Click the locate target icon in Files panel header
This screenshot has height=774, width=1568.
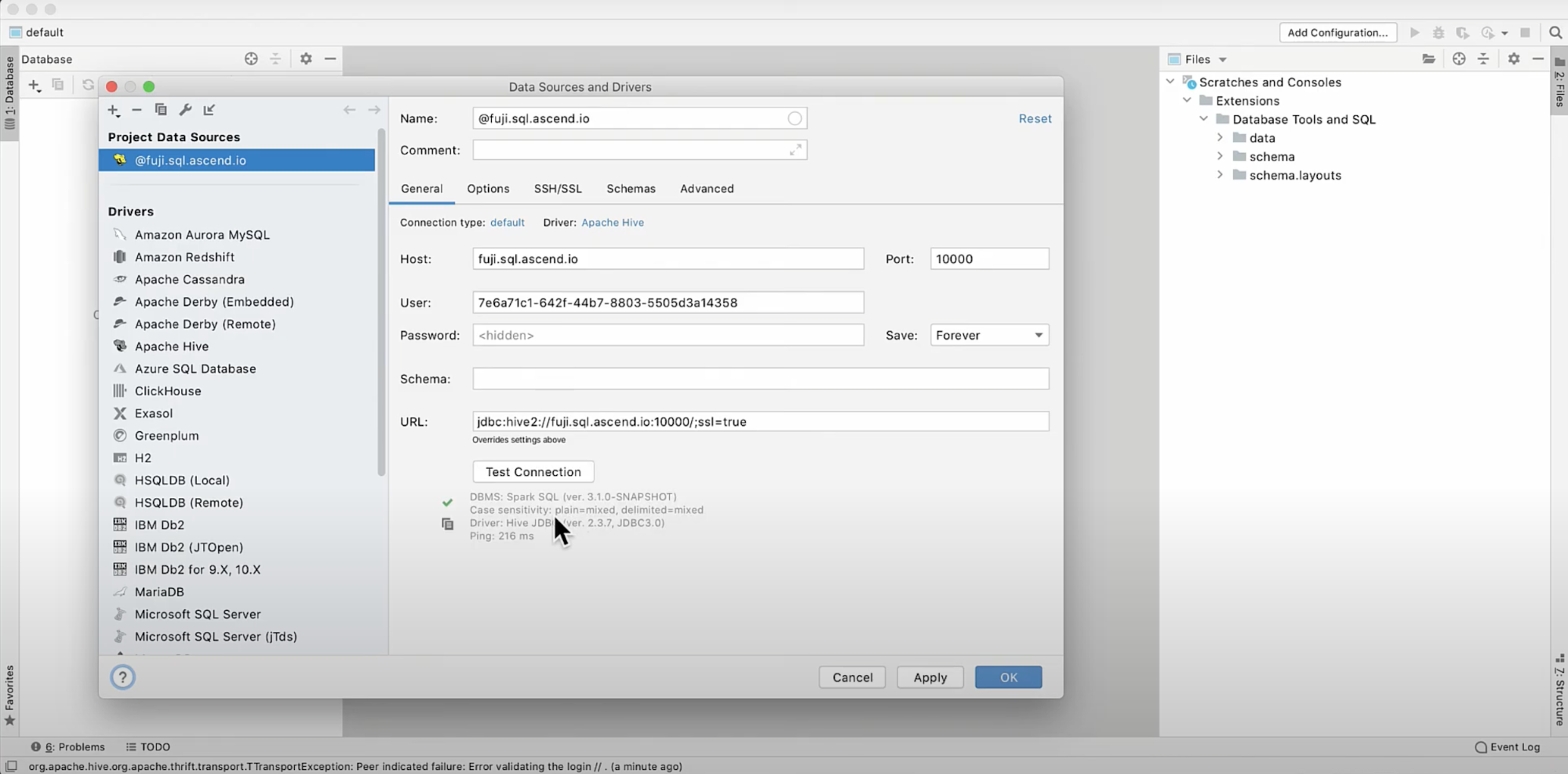pyautogui.click(x=1459, y=59)
